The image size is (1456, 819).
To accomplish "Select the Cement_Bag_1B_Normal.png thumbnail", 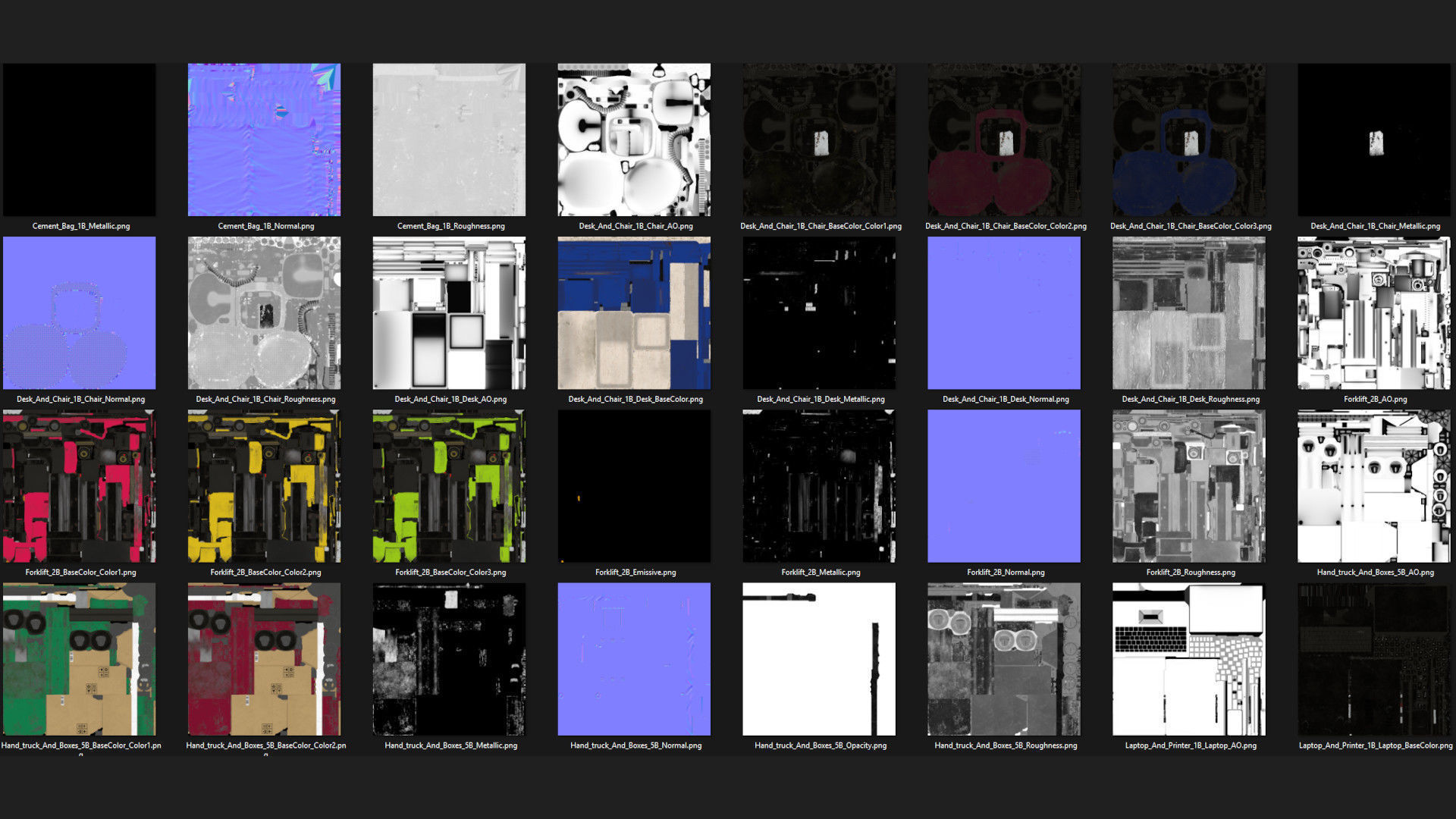I will pos(264,140).
